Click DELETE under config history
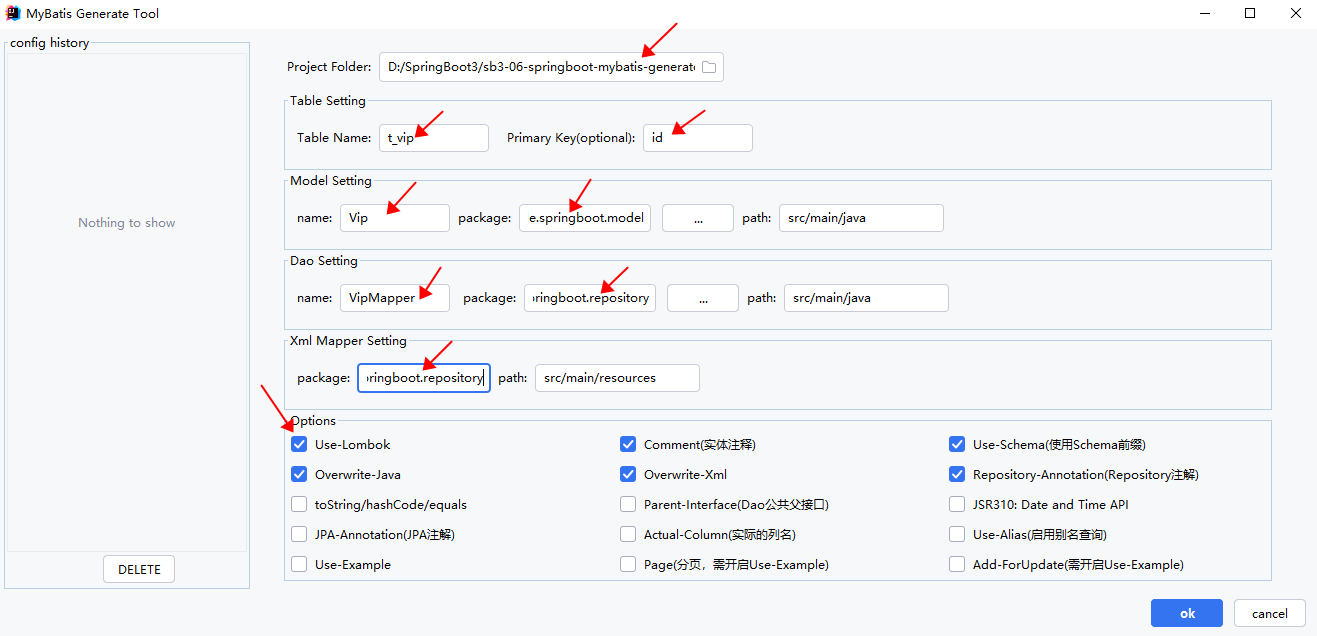1317x636 pixels. pos(139,569)
